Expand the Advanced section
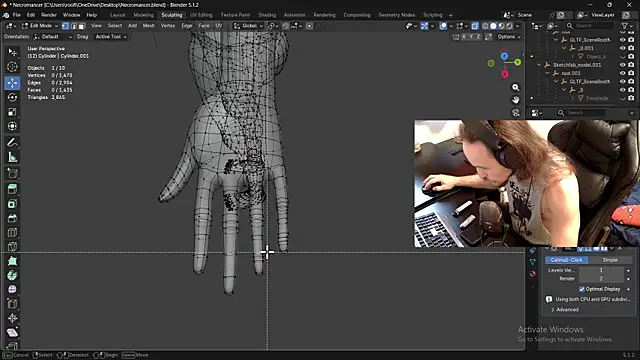The width and height of the screenshot is (640, 360). point(565,310)
